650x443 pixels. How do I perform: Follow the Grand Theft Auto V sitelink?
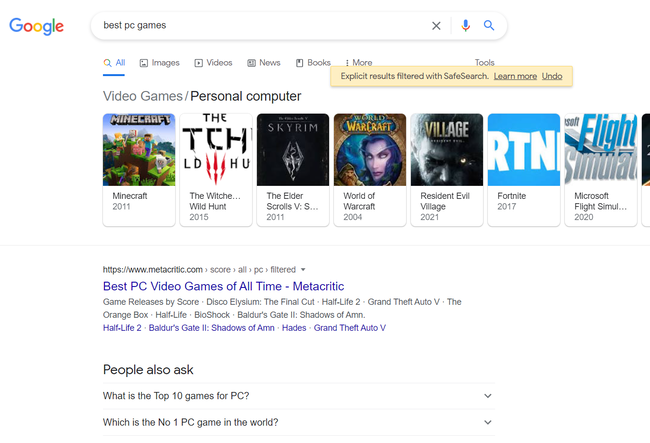[x=349, y=328]
